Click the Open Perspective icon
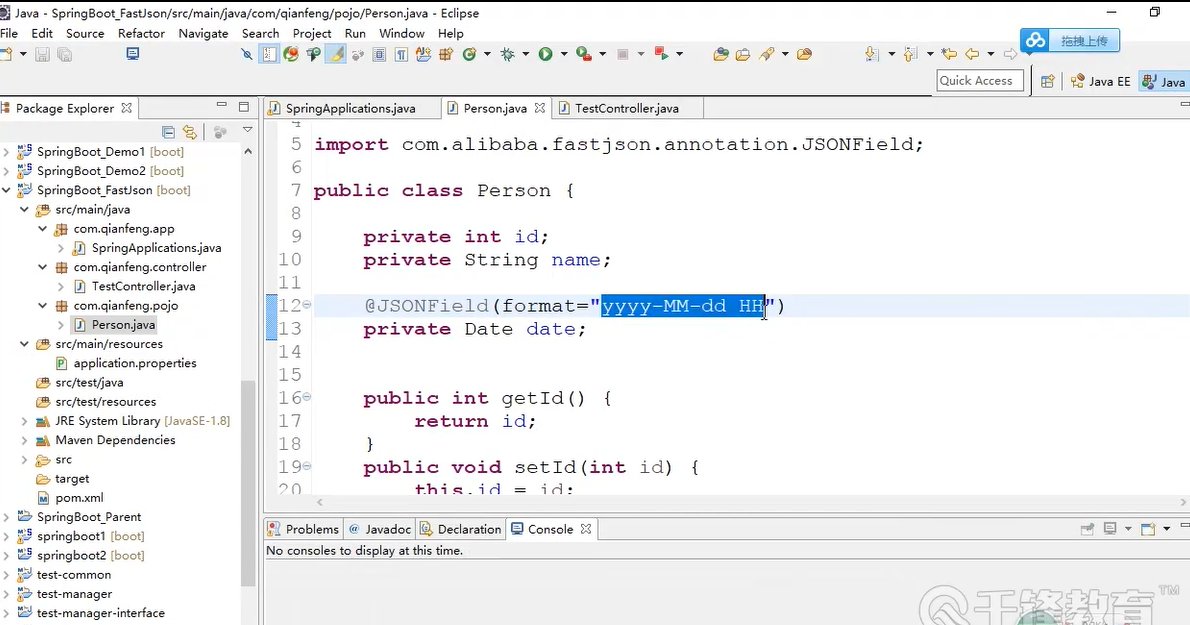The image size is (1190, 625). (x=1047, y=81)
